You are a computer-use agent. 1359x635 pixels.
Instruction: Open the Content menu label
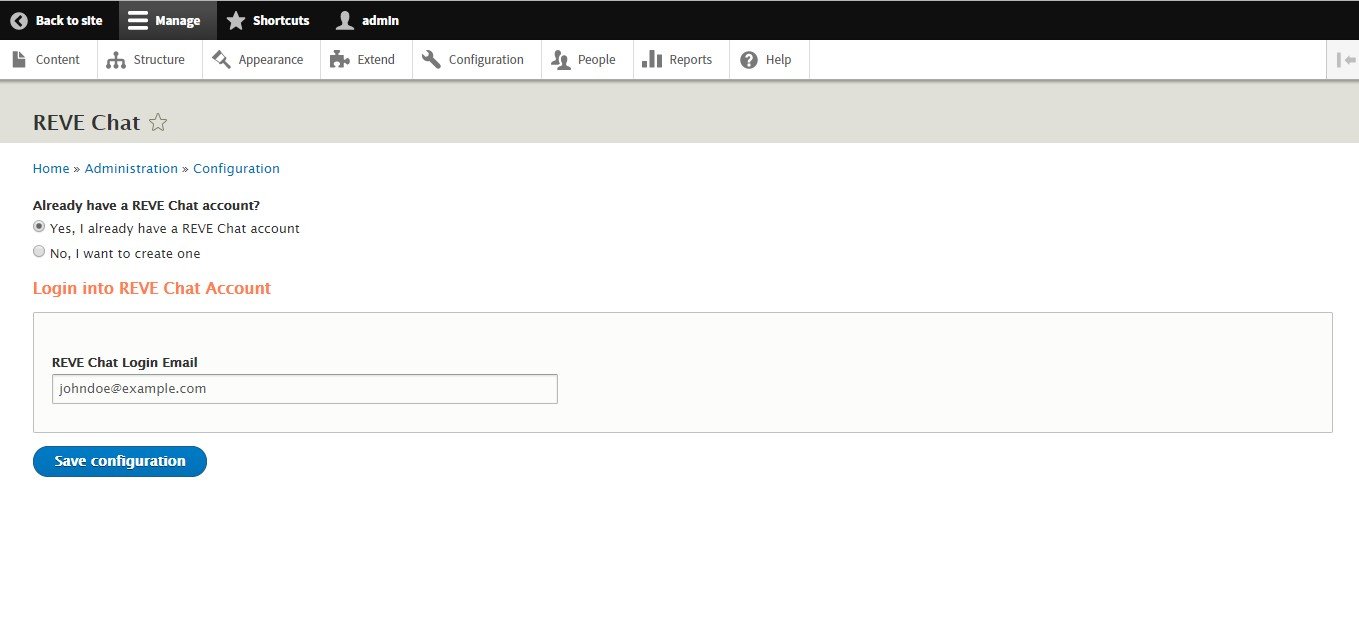pyautogui.click(x=58, y=60)
